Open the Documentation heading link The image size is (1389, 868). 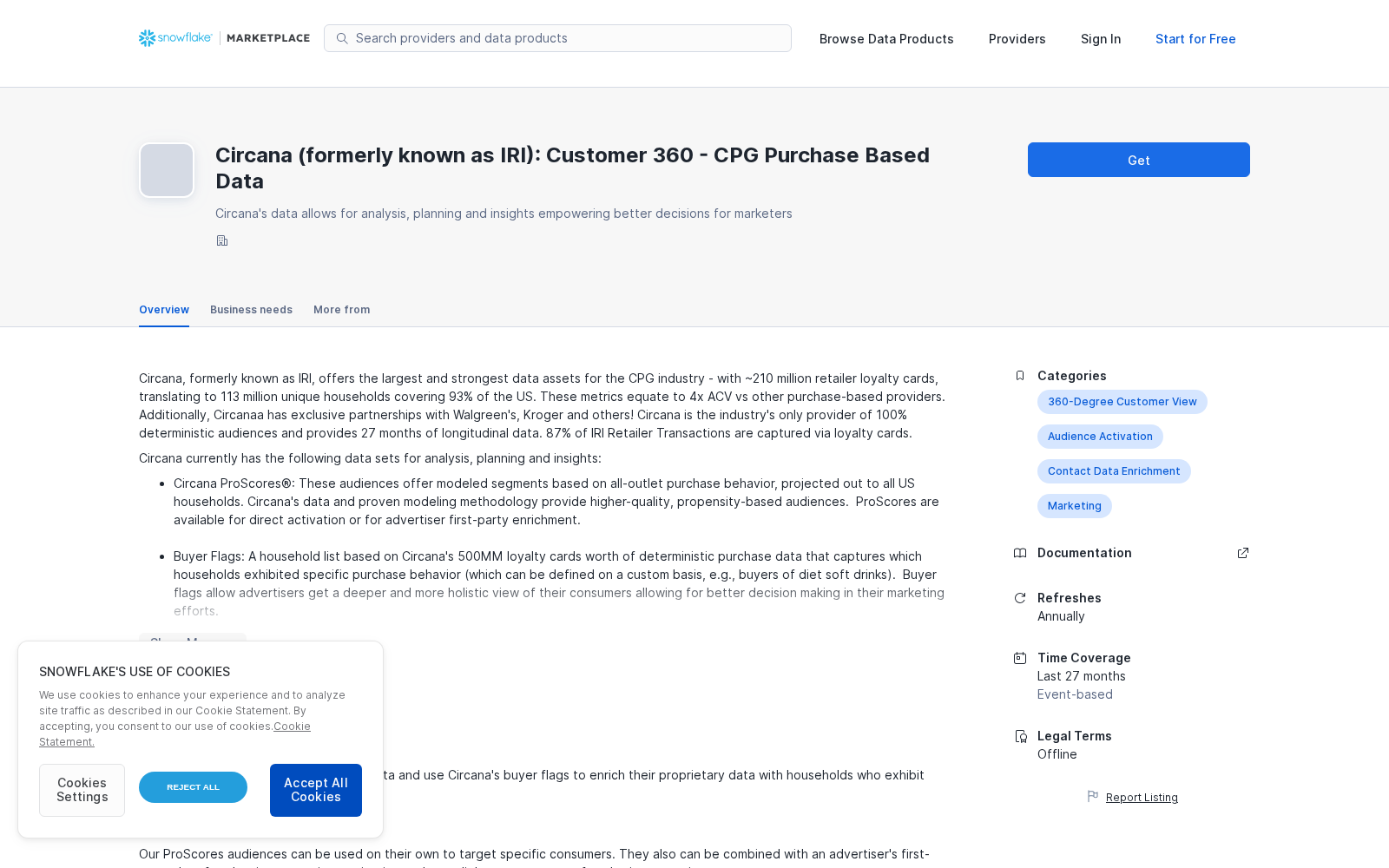(x=1084, y=553)
